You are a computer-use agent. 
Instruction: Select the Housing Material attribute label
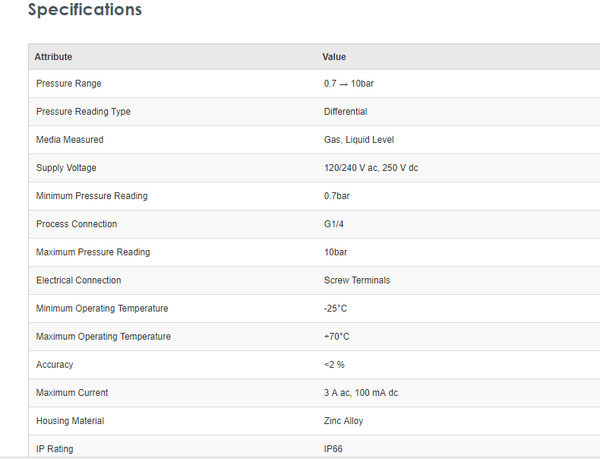(x=70, y=421)
